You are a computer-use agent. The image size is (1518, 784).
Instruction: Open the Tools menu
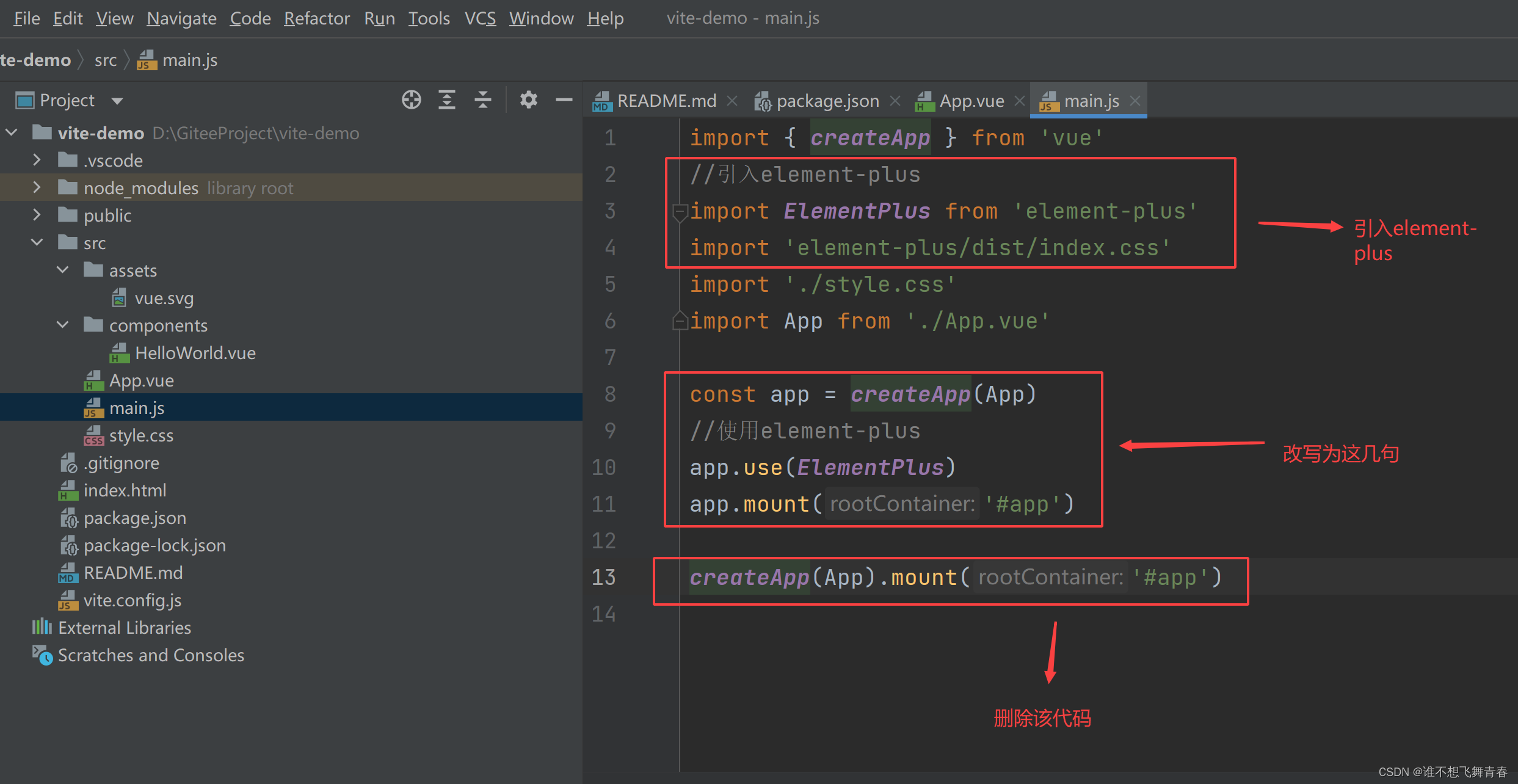(x=429, y=18)
